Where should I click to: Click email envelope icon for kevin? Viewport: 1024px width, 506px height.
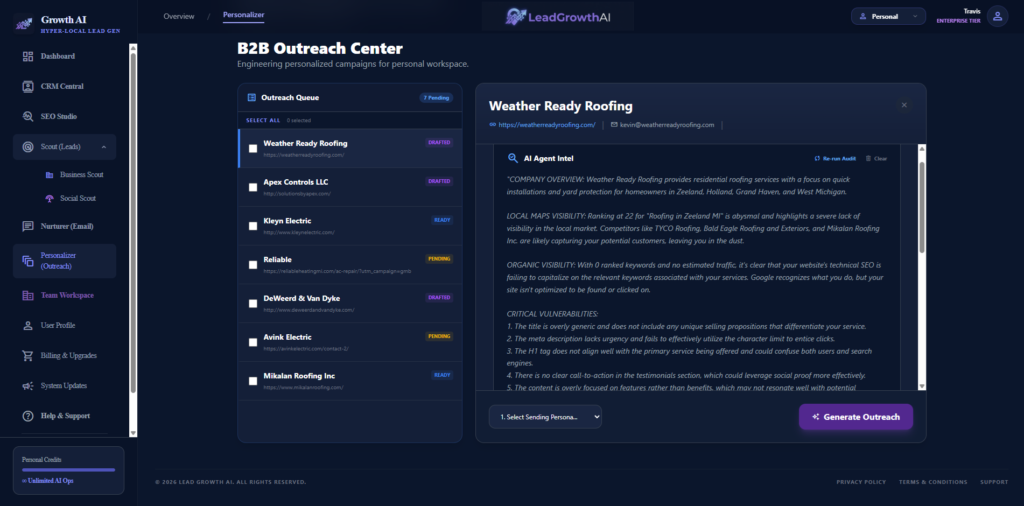[x=614, y=125]
